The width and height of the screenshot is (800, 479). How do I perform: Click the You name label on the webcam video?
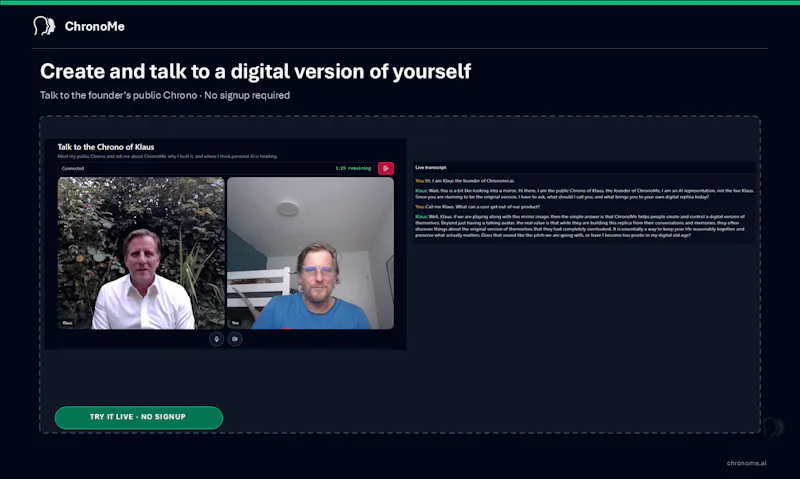pos(235,323)
